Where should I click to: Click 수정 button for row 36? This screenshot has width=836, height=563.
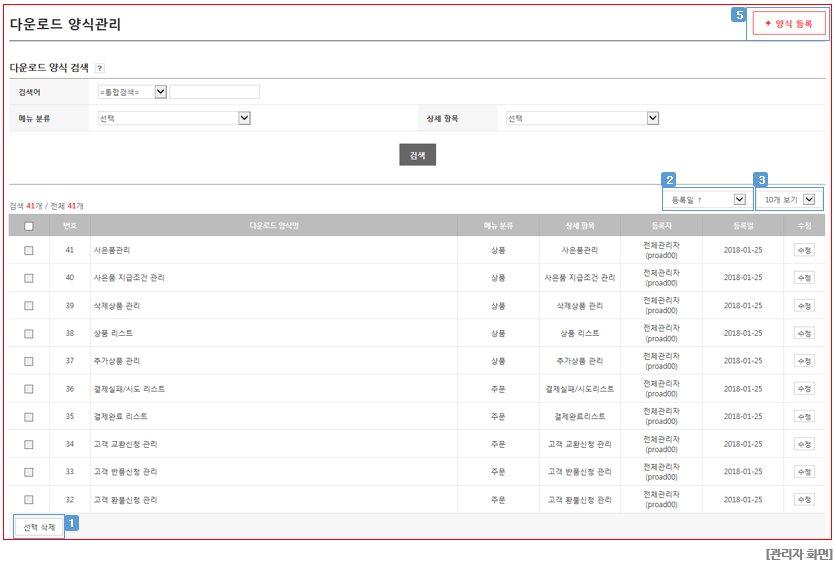(x=805, y=389)
